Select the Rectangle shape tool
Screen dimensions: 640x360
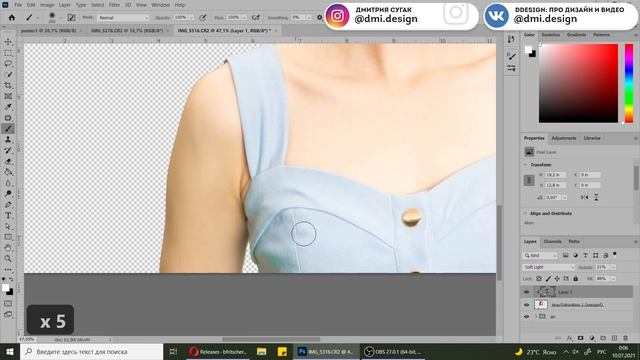click(8, 237)
